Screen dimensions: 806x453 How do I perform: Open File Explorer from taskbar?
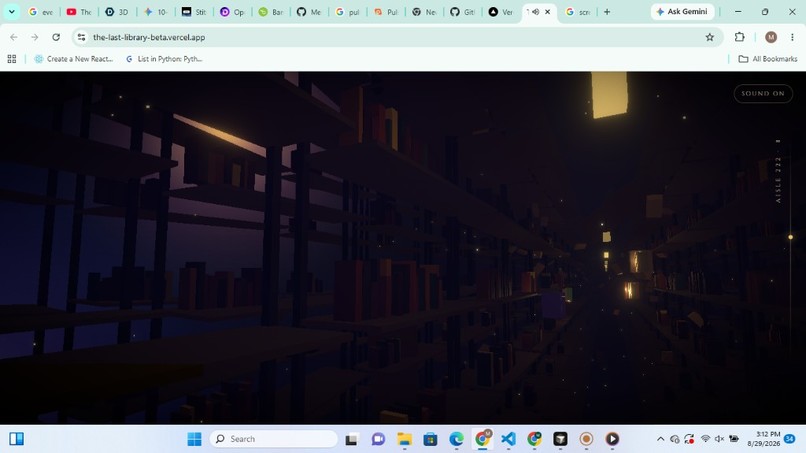[x=405, y=439]
